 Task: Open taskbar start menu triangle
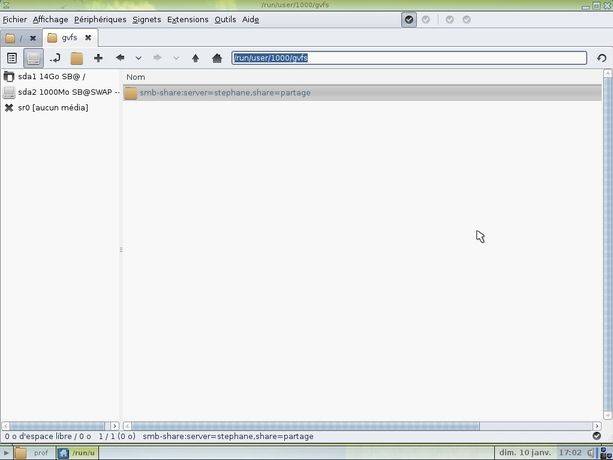click(x=6, y=453)
